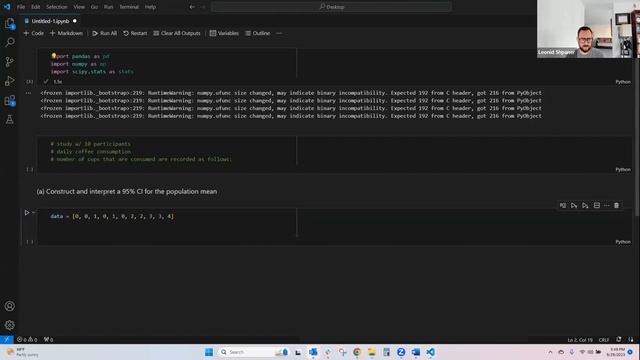The width and height of the screenshot is (640, 360).
Task: Open the Explorer view in activity bar
Action: [9, 23]
